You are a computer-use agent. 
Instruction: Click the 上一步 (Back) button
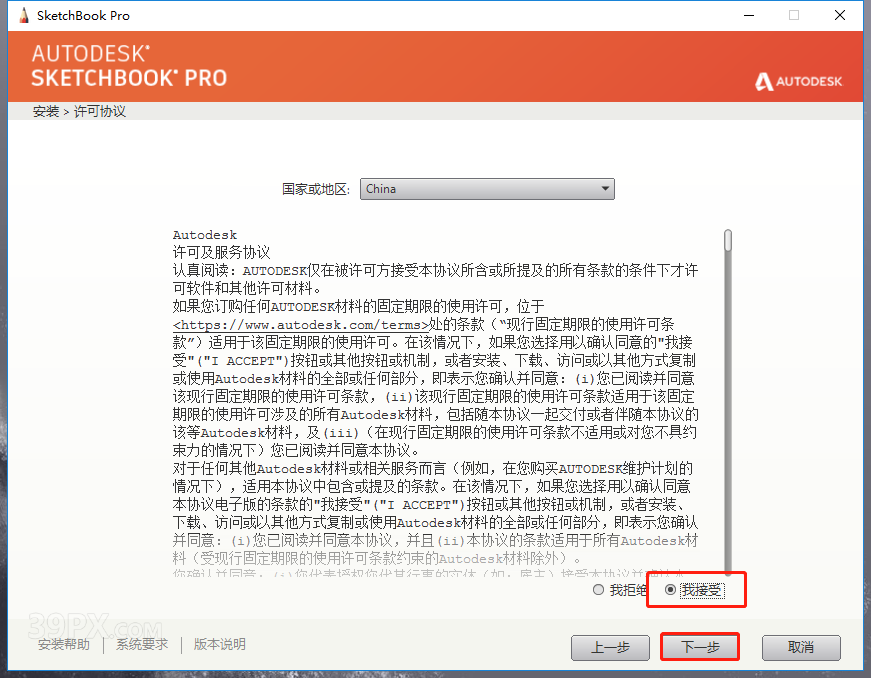[610, 647]
